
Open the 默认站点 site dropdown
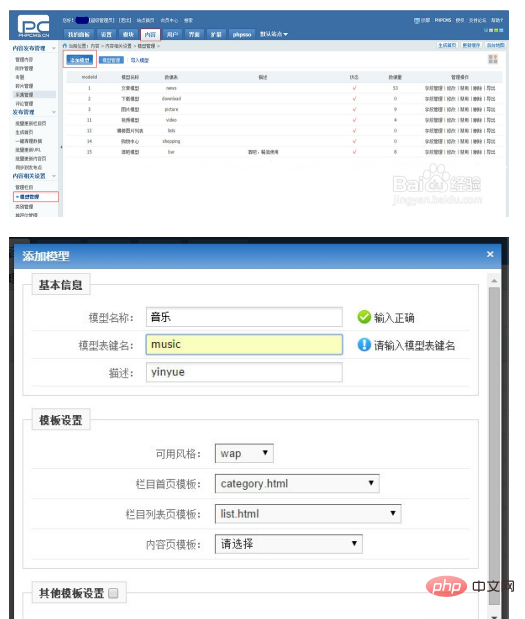point(274,34)
